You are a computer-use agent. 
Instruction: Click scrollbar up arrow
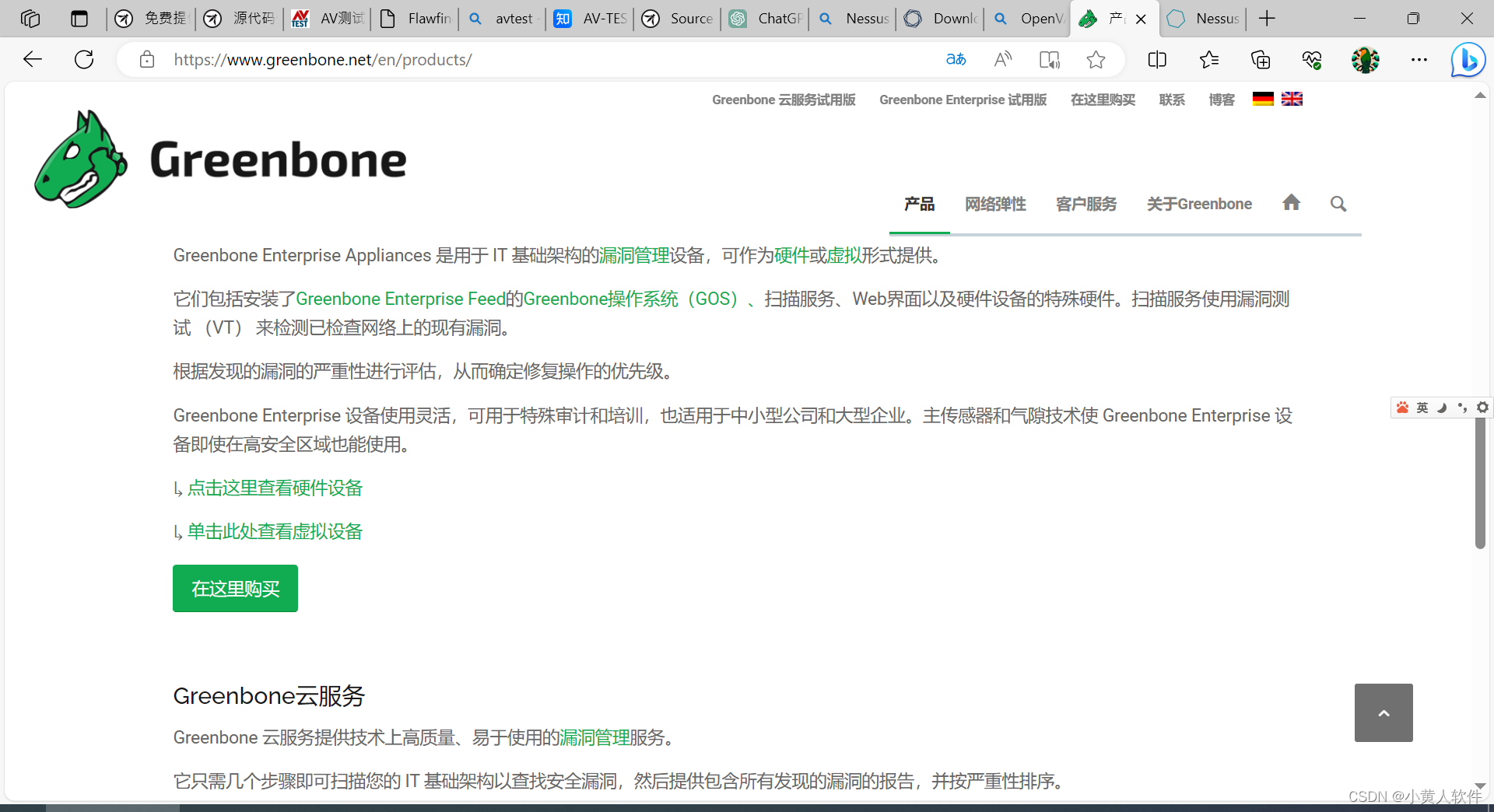1480,95
